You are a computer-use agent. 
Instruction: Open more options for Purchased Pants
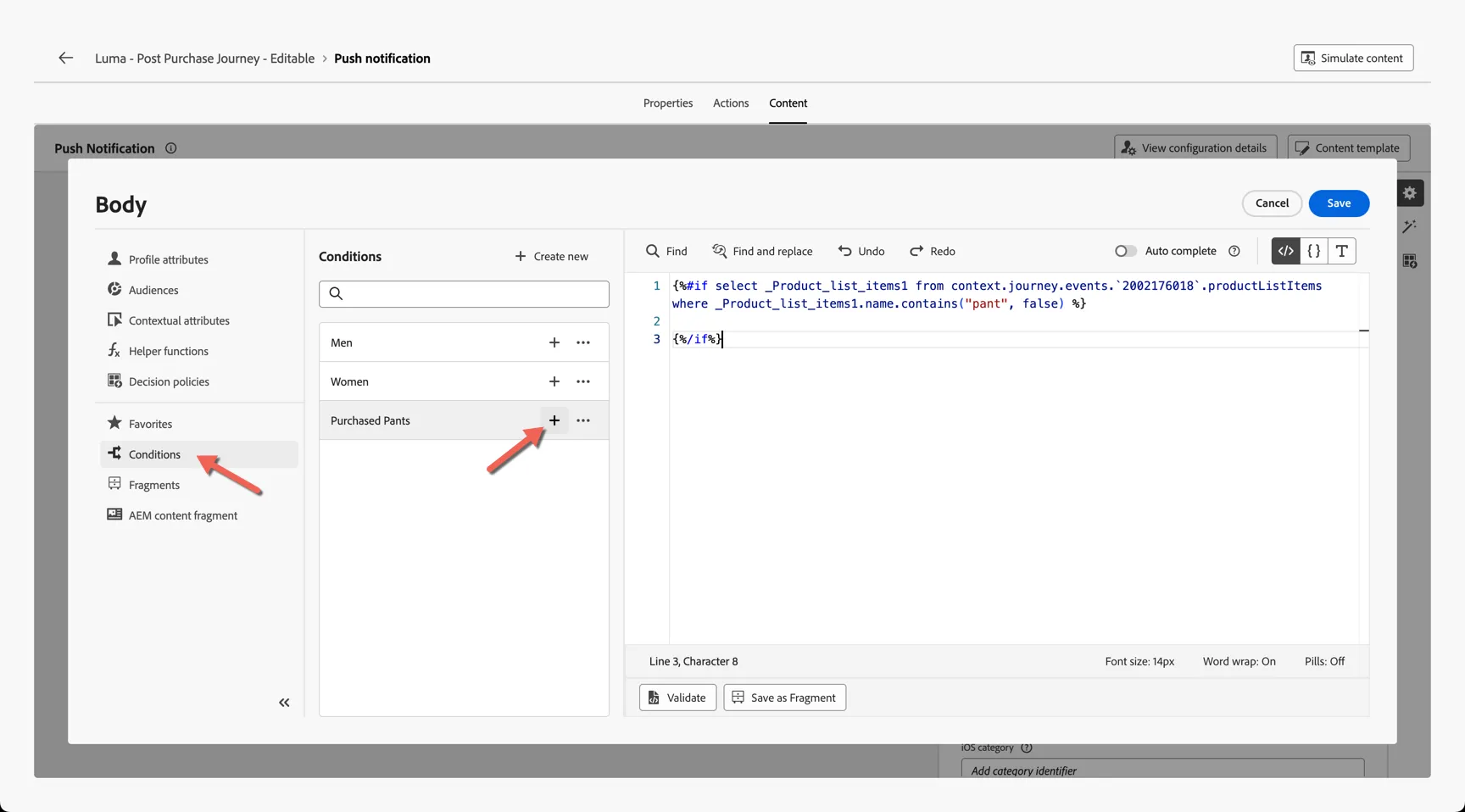click(583, 420)
